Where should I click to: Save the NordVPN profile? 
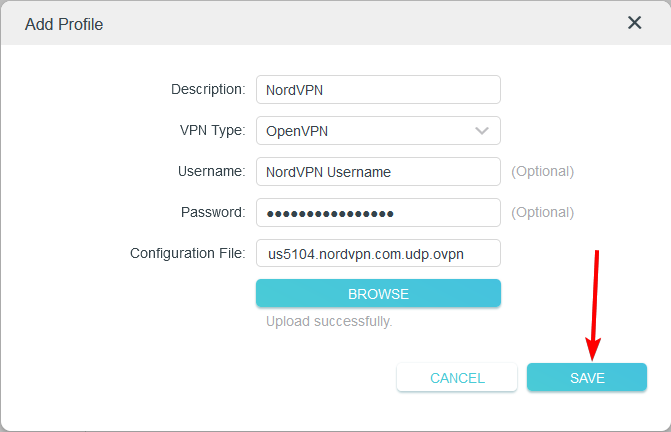pos(587,378)
